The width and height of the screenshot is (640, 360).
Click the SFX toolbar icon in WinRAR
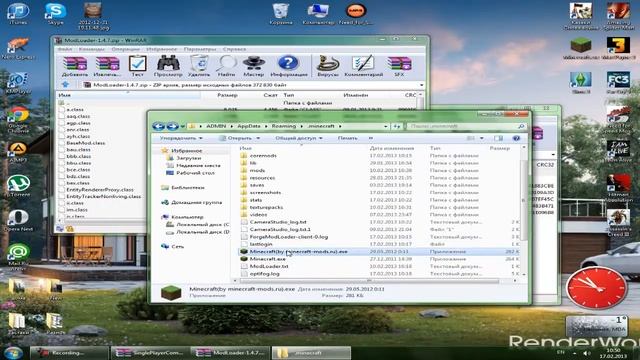click(x=399, y=67)
